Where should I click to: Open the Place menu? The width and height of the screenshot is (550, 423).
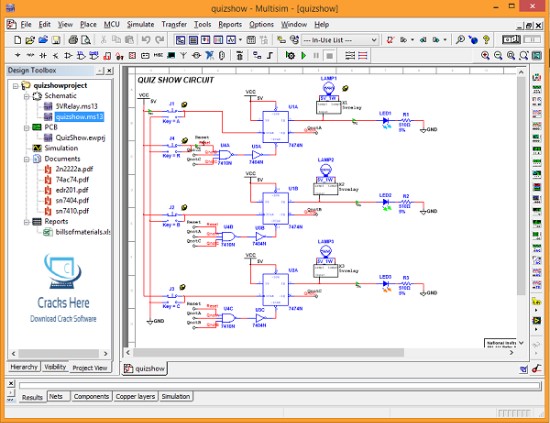coord(88,25)
